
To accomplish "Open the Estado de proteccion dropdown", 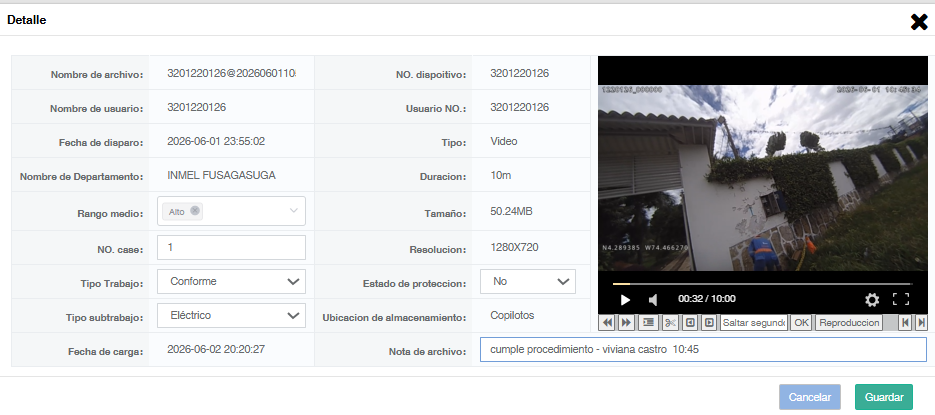I will tap(528, 281).
